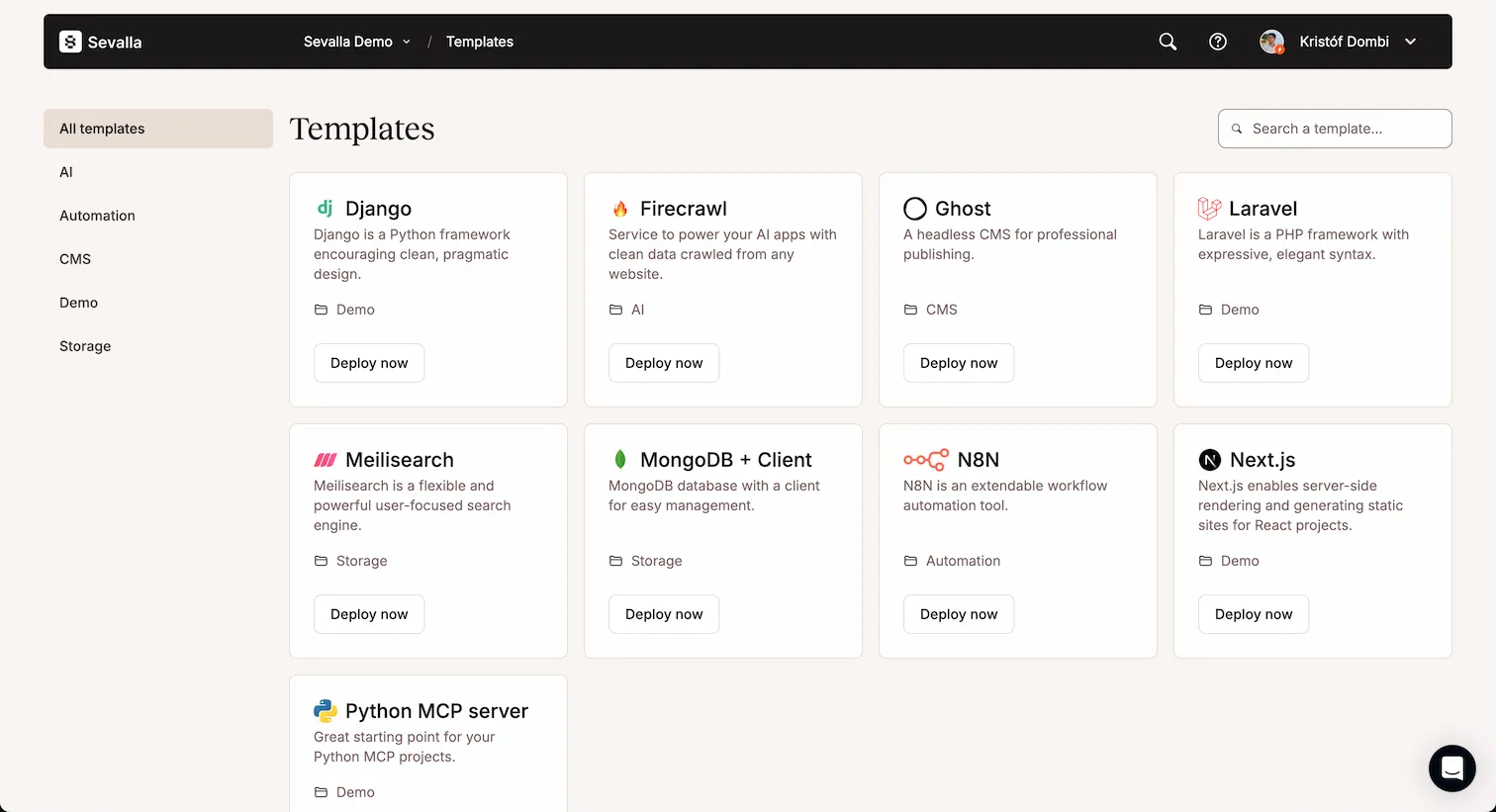
Task: Click Demo tag on Next.js card
Action: tap(1240, 561)
